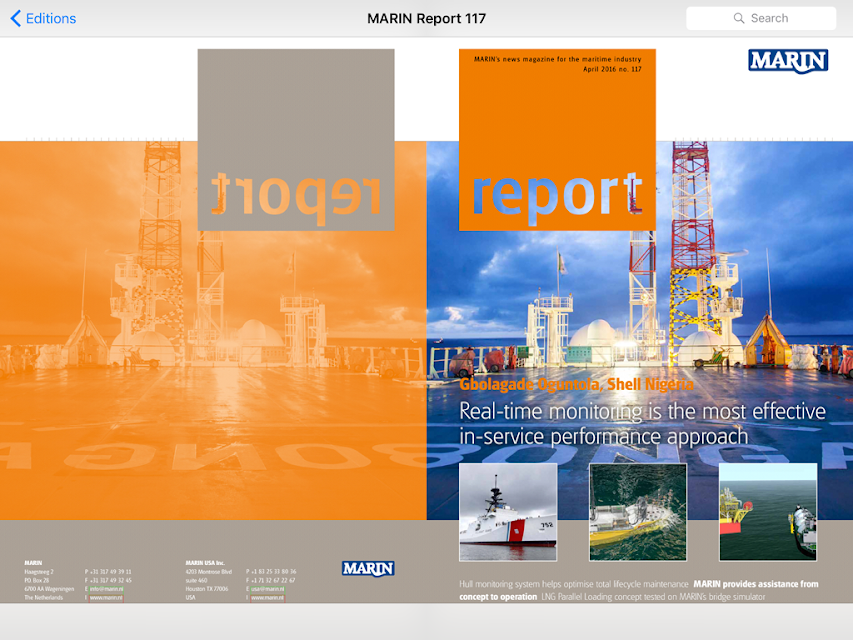This screenshot has height=640, width=853.
Task: Open the usa@marin.nl email link
Action: (x=267, y=589)
